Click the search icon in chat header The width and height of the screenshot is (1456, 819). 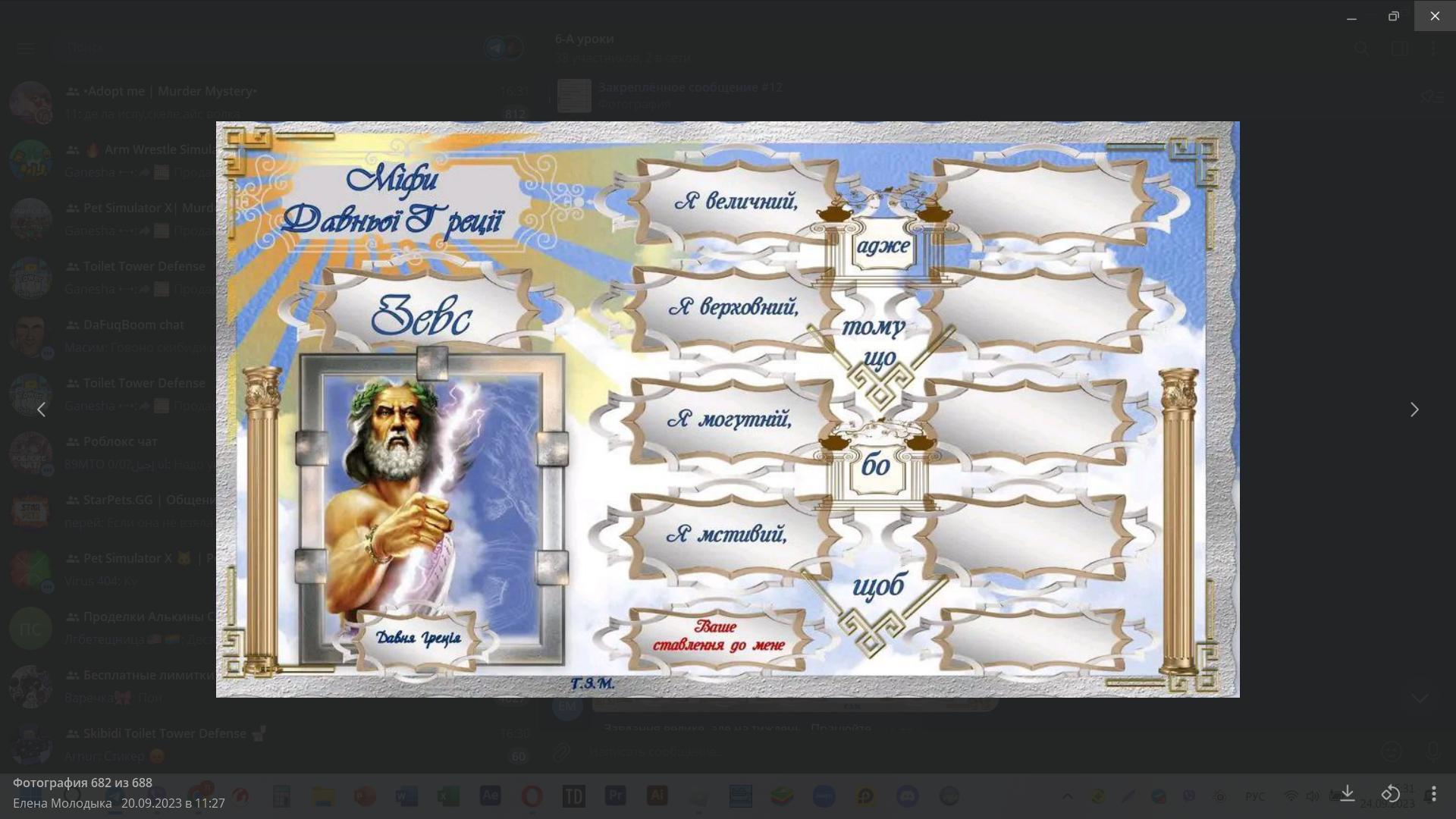click(1362, 49)
